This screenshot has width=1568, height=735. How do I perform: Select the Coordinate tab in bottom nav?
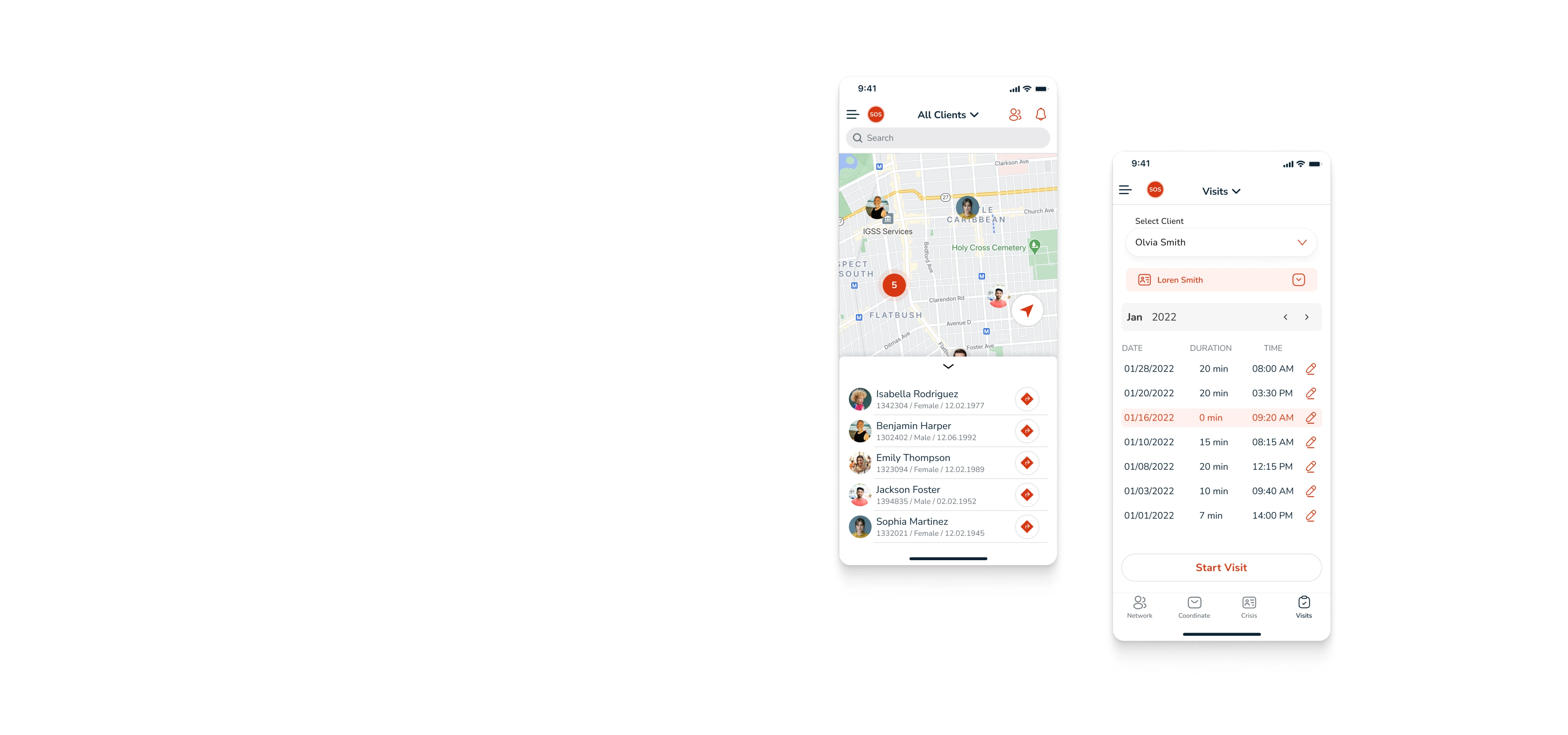click(1194, 607)
